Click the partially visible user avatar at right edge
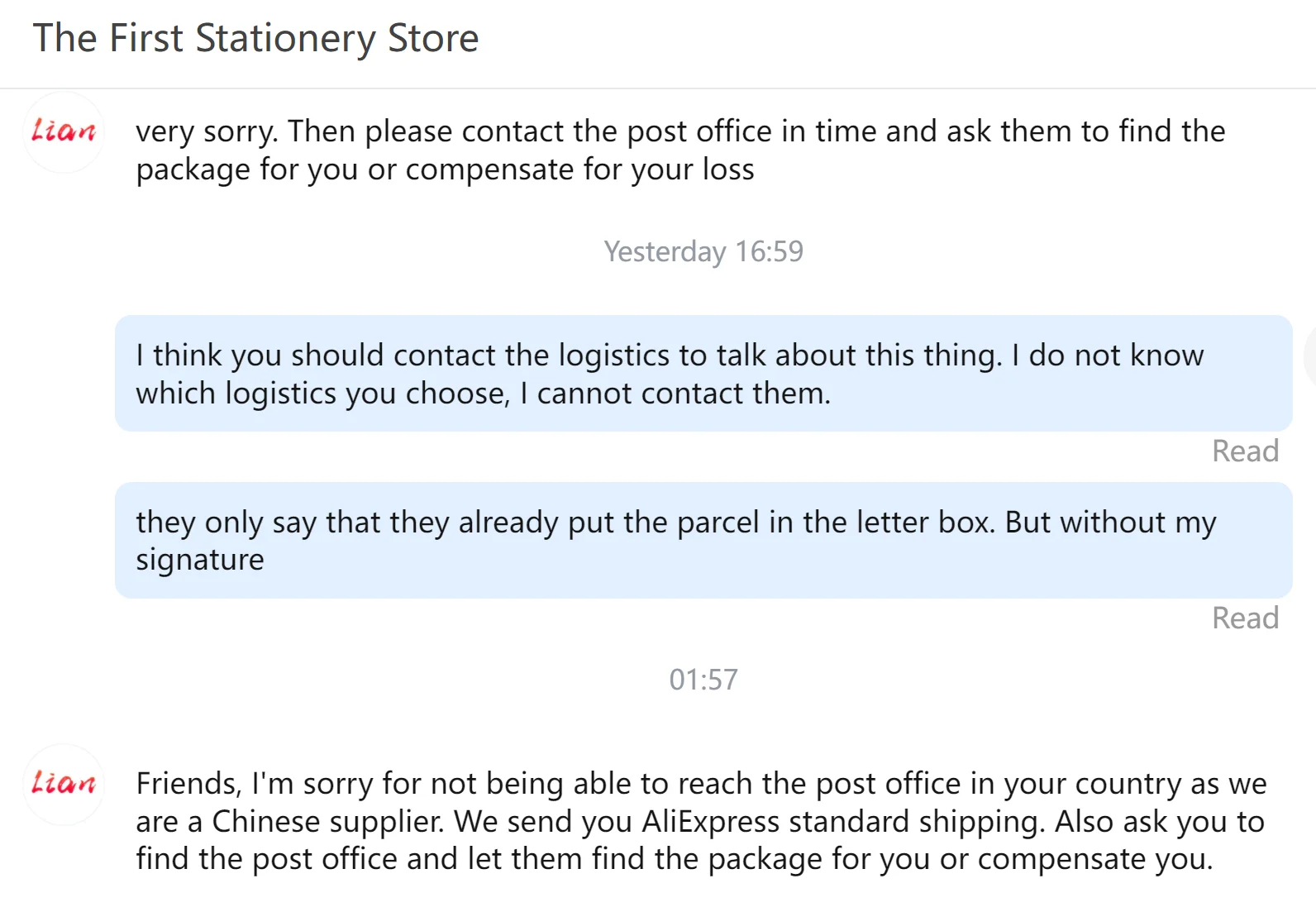This screenshot has height=907, width=1316. tap(1310, 357)
